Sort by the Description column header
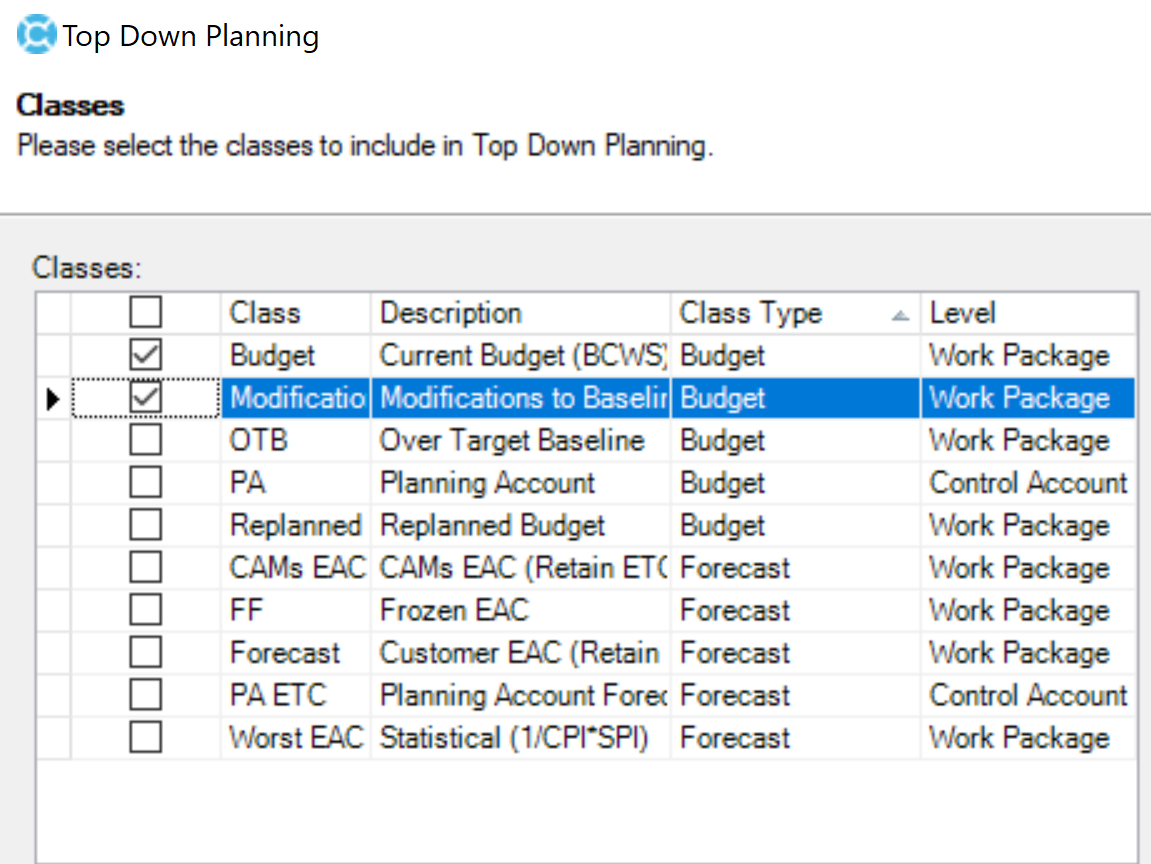 [520, 313]
